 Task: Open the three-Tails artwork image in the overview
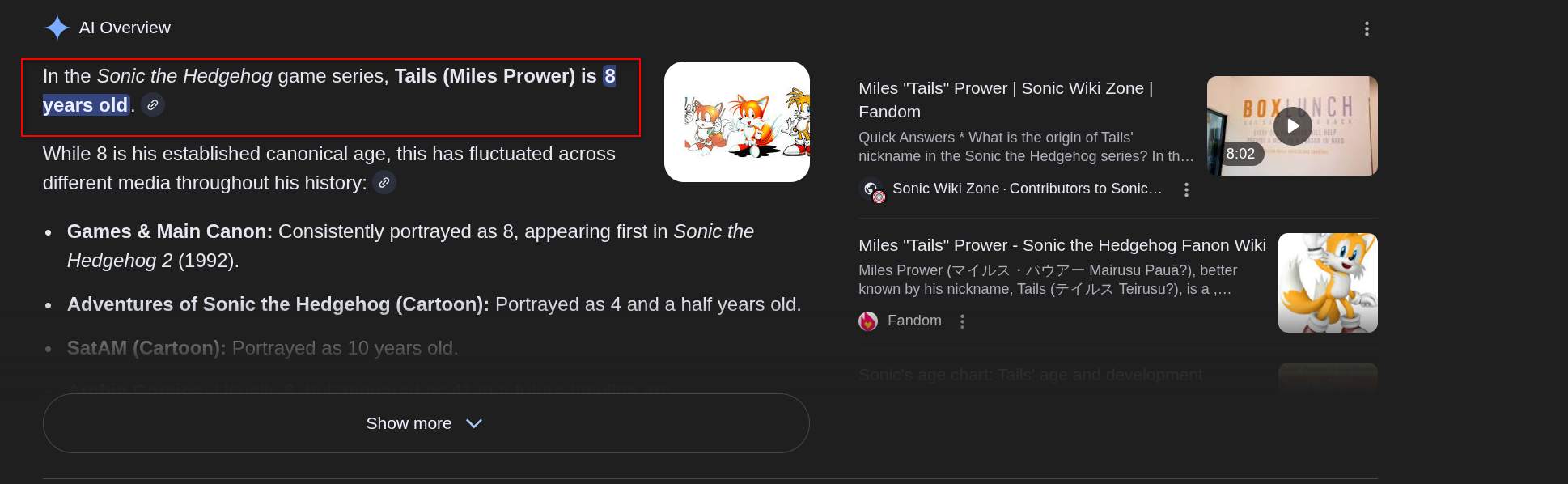pos(736,122)
